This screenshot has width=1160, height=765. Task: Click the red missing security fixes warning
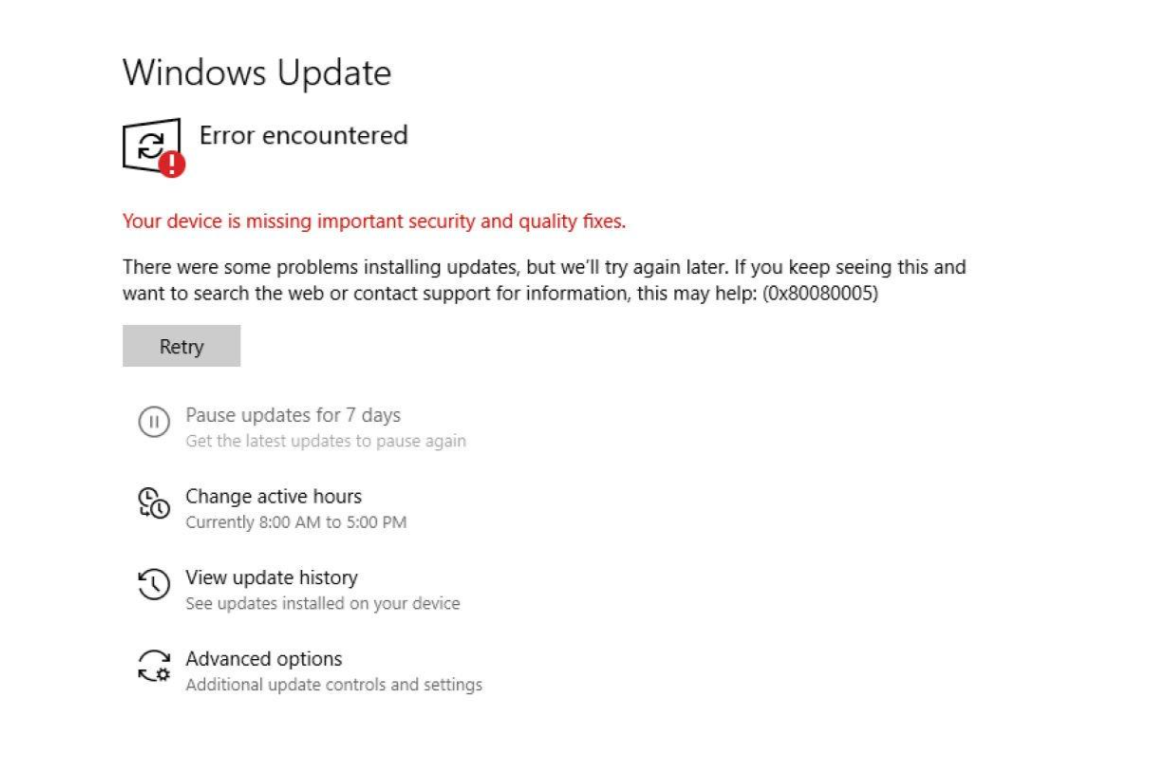coord(374,221)
